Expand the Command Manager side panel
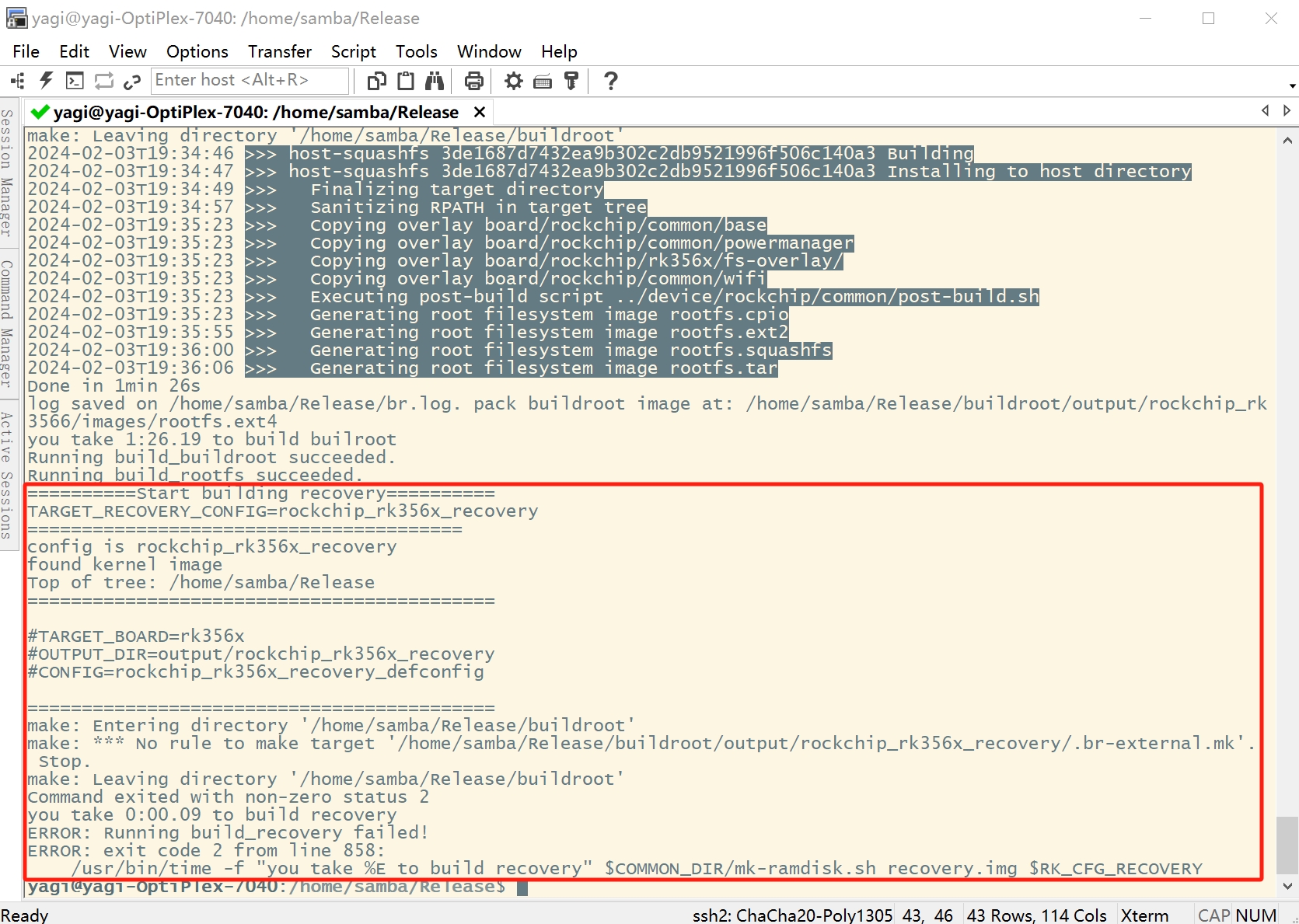The image size is (1299, 924). (x=7, y=323)
